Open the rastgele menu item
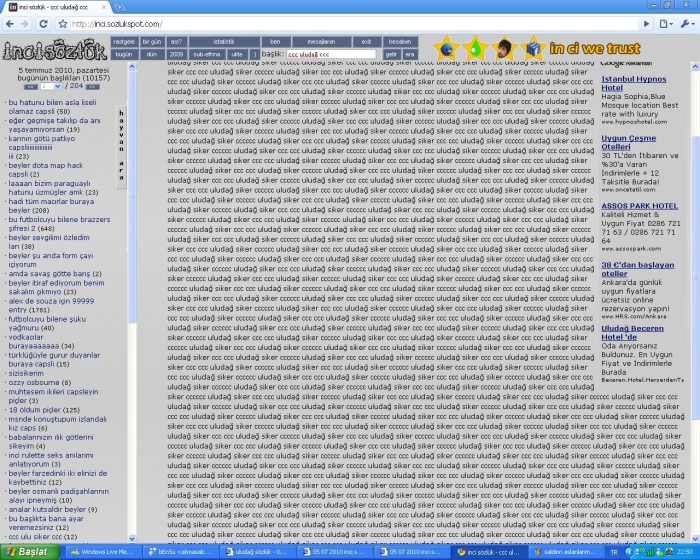The image size is (700, 560). tap(124, 42)
